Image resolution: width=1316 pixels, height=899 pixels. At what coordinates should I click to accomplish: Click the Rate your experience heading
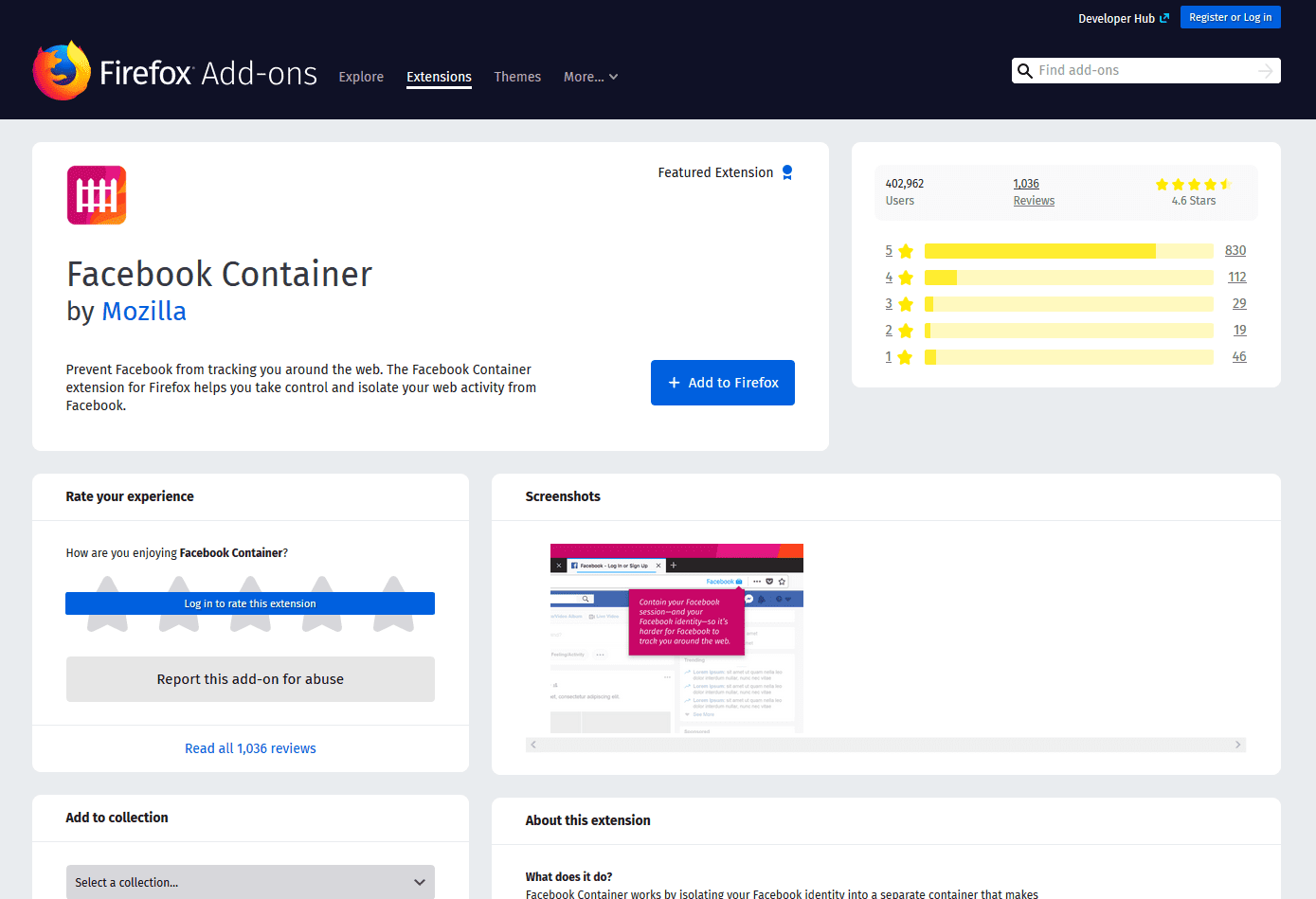point(130,496)
